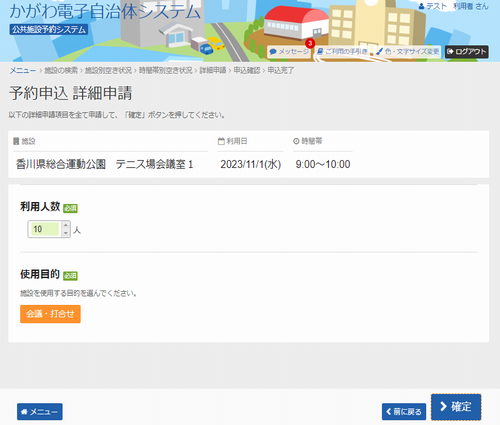Decrease 利用人数 with down arrow
The height and width of the screenshot is (425, 500).
(66, 233)
